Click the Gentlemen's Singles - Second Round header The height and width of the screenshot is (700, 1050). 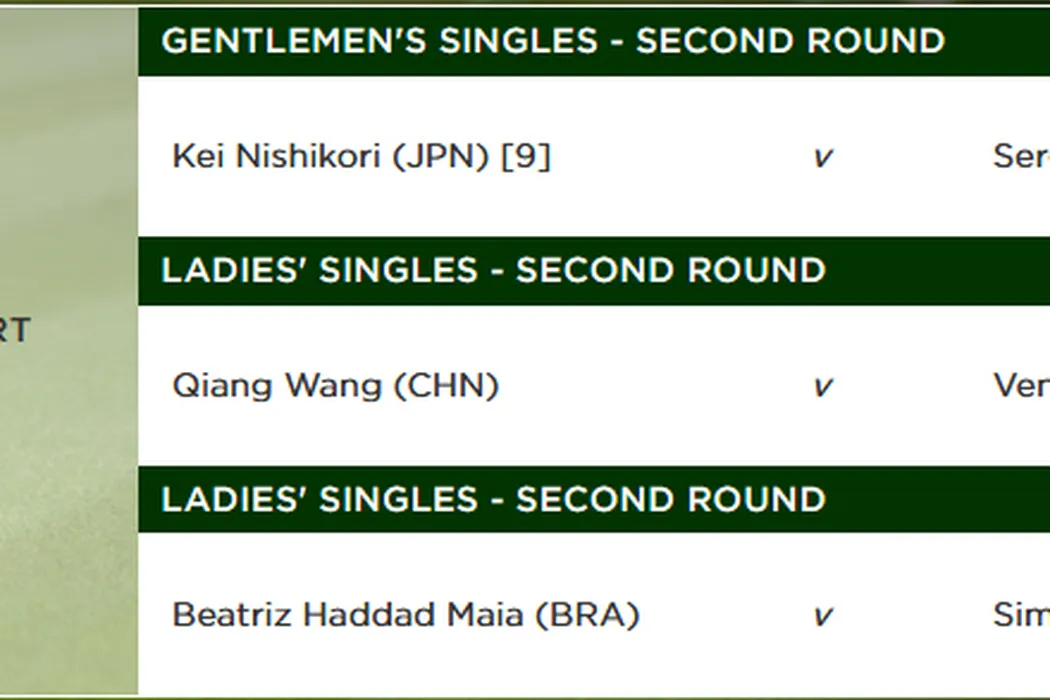coord(553,41)
